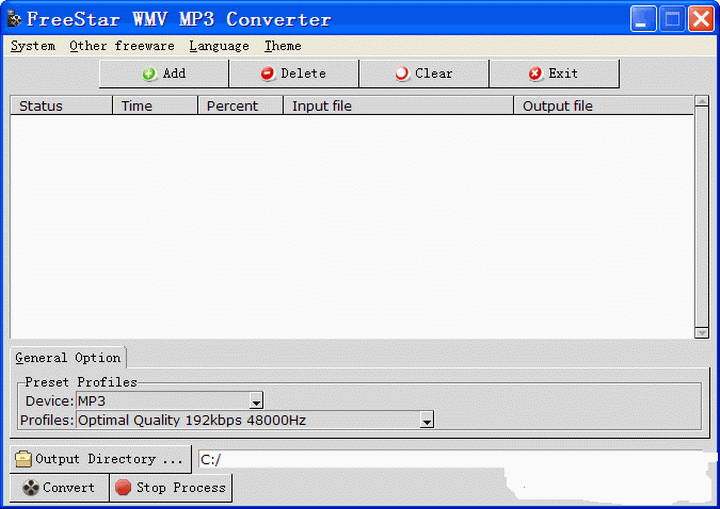Viewport: 720px width, 509px height.
Task: Open the Theme menu
Action: click(x=283, y=46)
